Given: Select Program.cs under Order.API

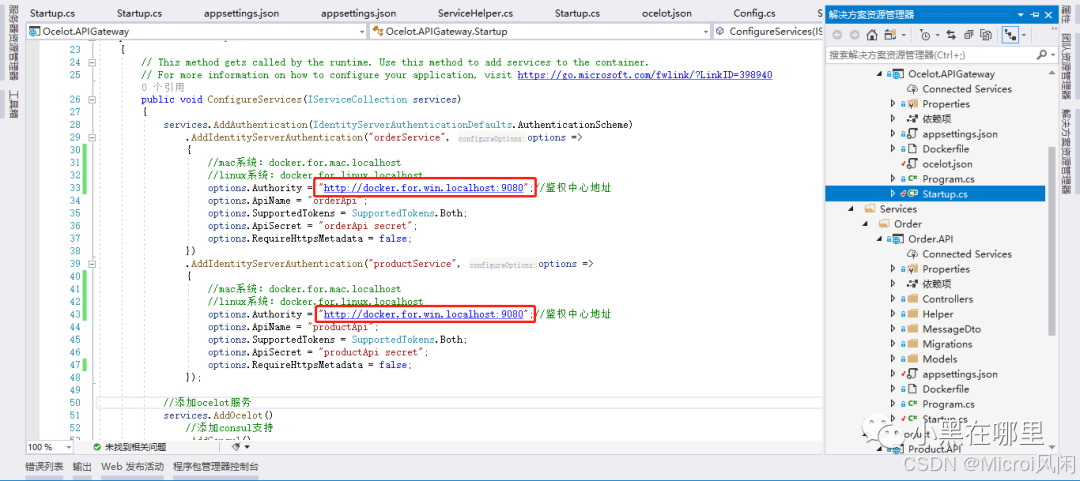Looking at the screenshot, I should (948, 405).
